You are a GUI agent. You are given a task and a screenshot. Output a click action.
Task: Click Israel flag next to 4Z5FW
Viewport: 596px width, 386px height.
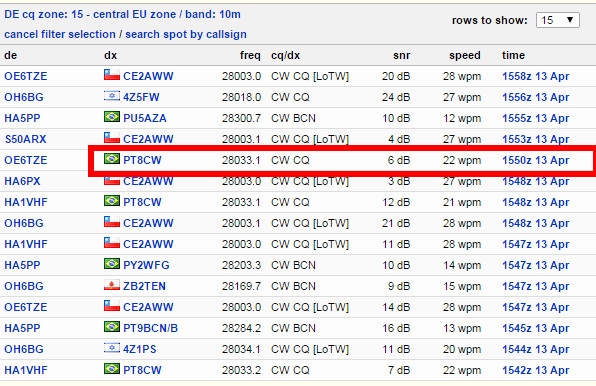112,96
